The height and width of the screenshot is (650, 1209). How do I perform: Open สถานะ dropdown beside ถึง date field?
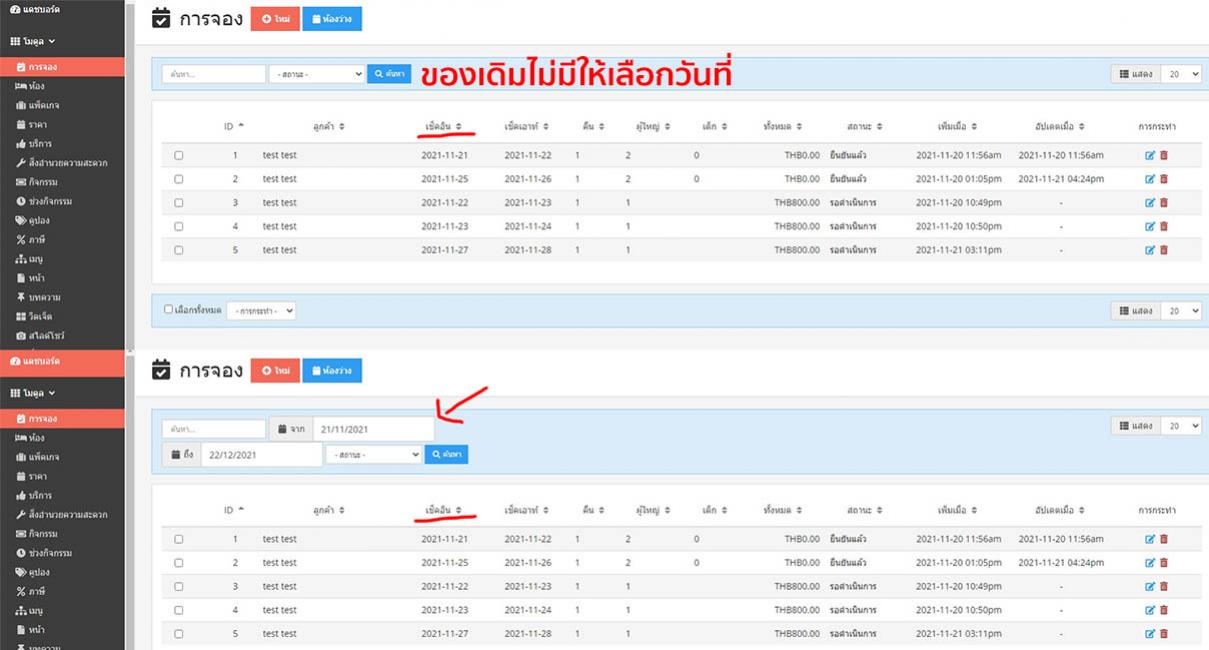pos(373,455)
